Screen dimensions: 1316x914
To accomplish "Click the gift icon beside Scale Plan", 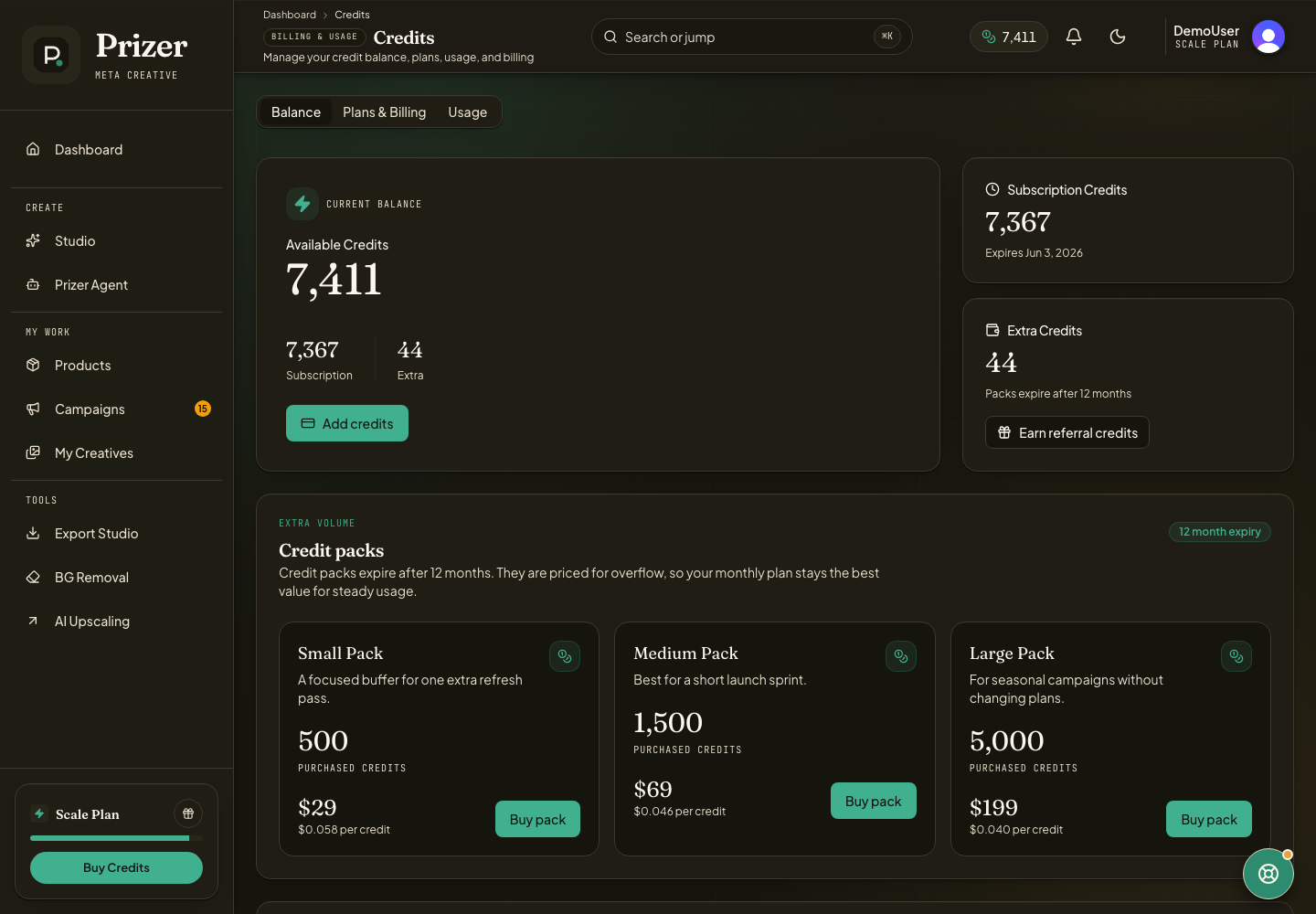I will pyautogui.click(x=188, y=813).
